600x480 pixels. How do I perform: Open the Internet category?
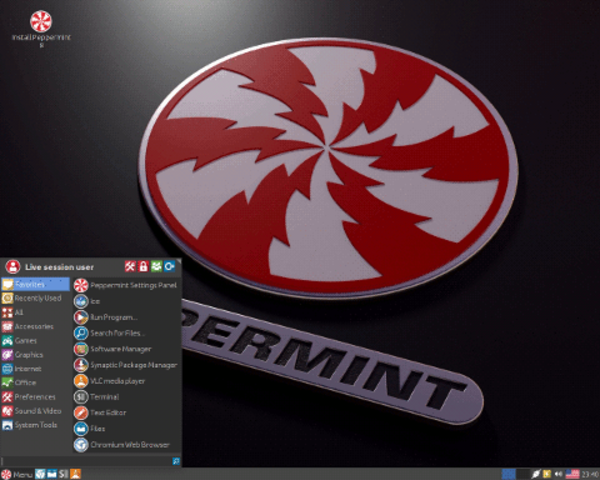coord(36,369)
